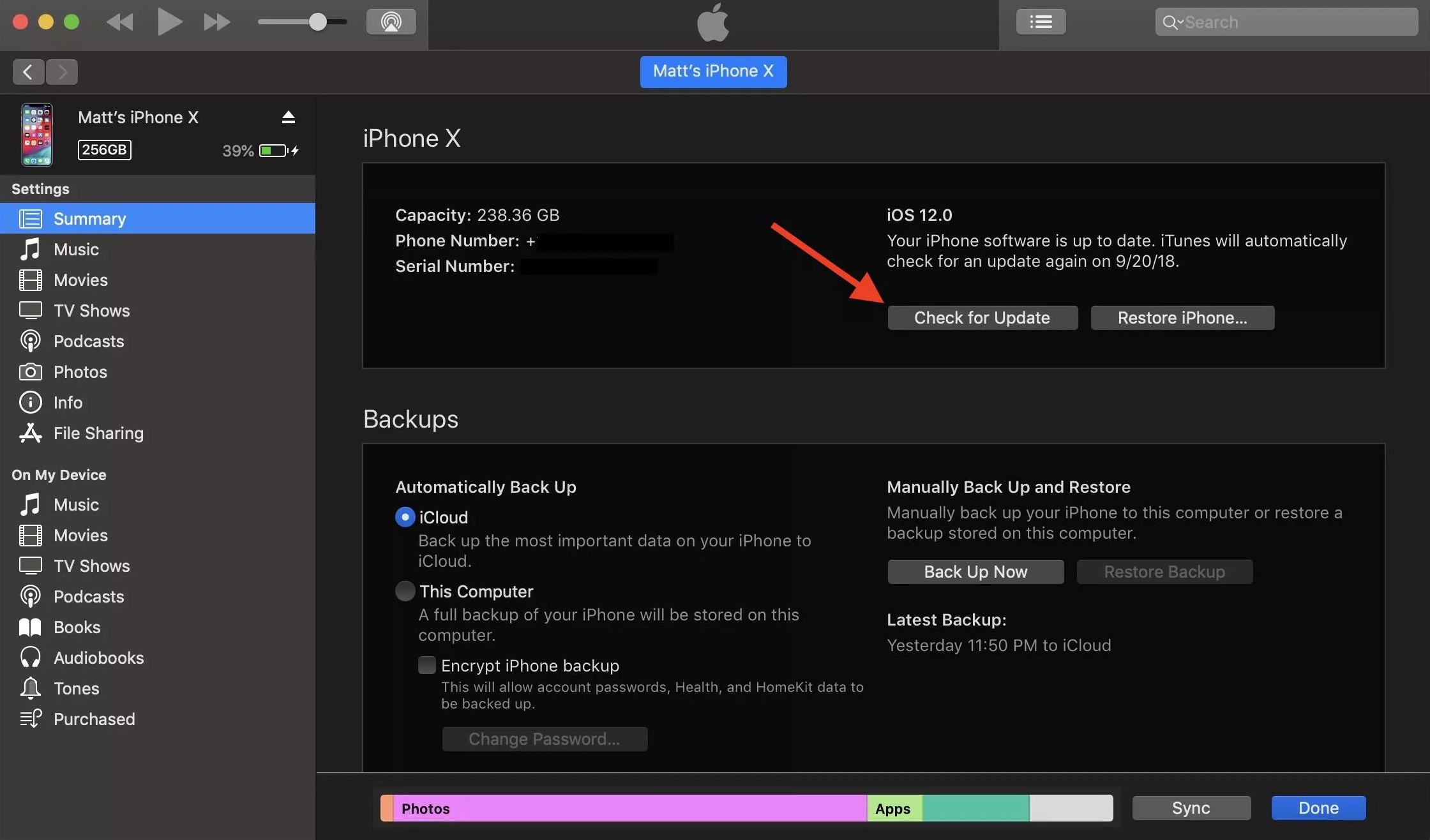This screenshot has width=1430, height=840.
Task: Click the fast-forward playback button
Action: click(217, 22)
